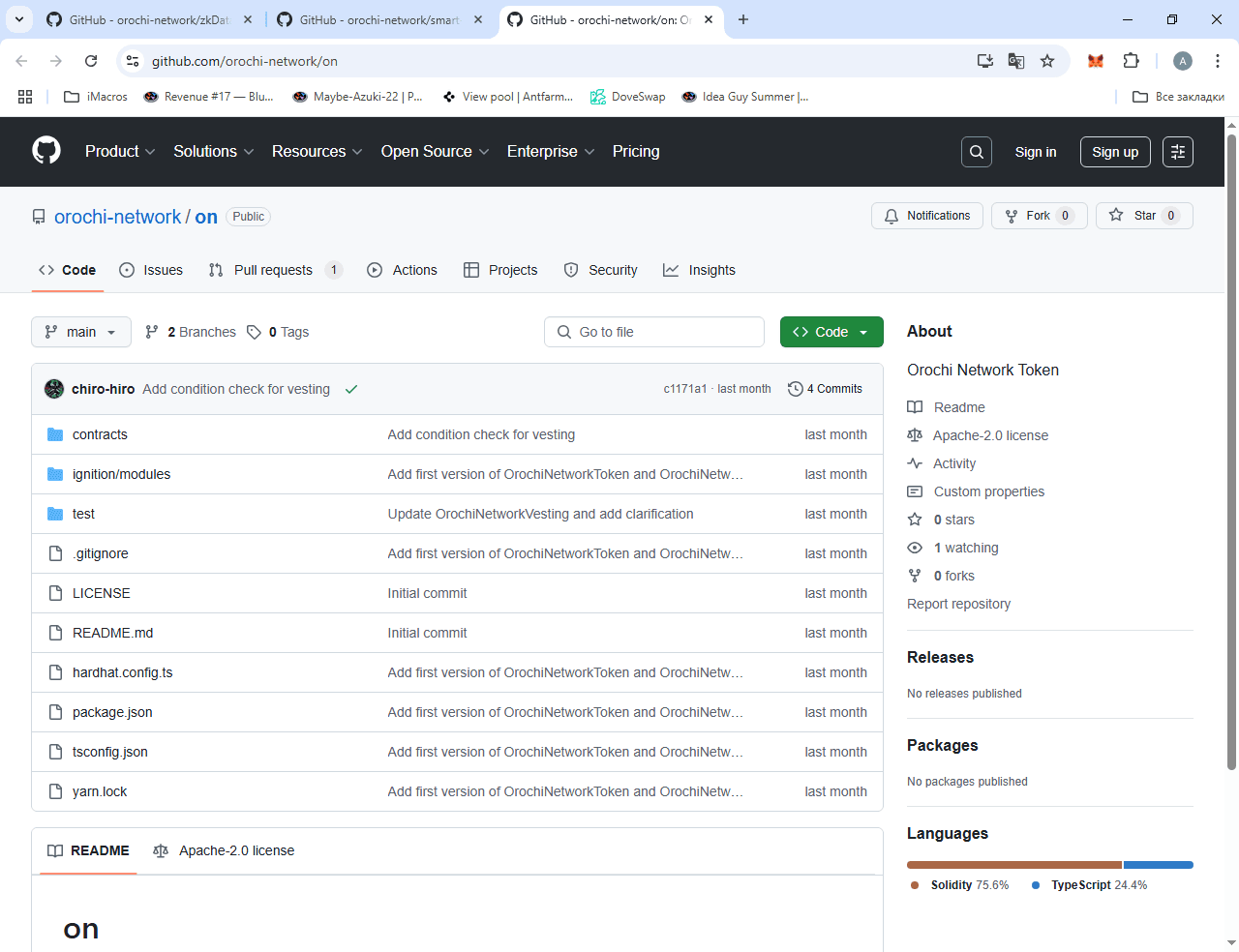The width and height of the screenshot is (1239, 952).
Task: Switch to the Issues tab
Action: pyautogui.click(x=151, y=270)
